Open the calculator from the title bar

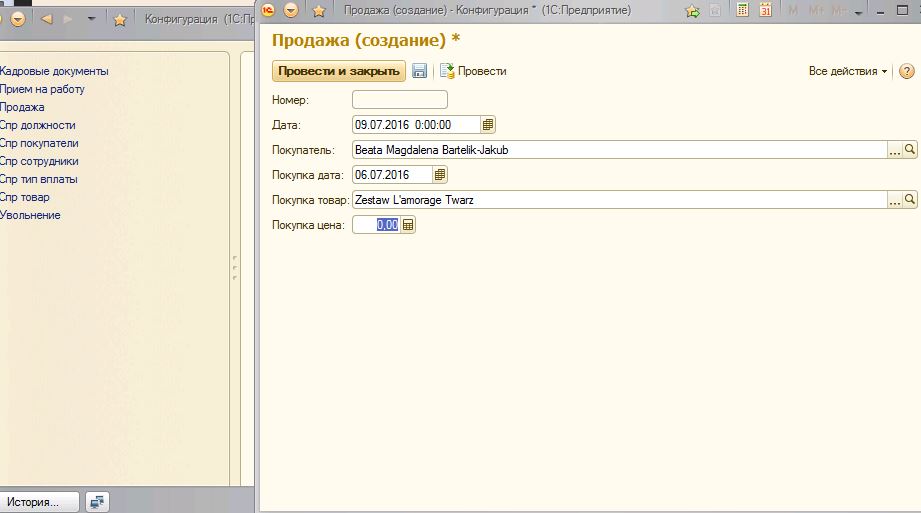743,10
